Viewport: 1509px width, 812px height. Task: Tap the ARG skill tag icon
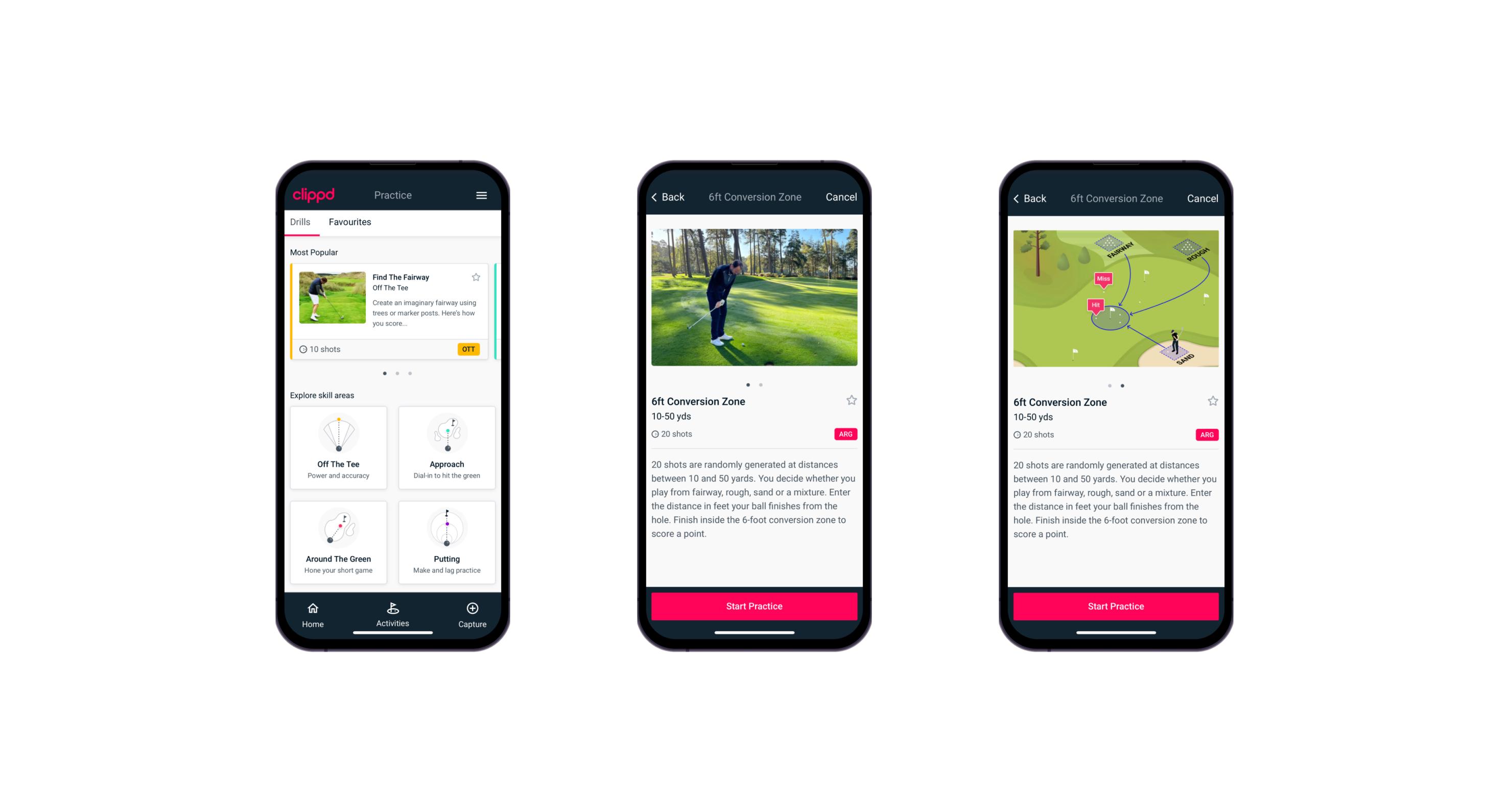point(846,434)
